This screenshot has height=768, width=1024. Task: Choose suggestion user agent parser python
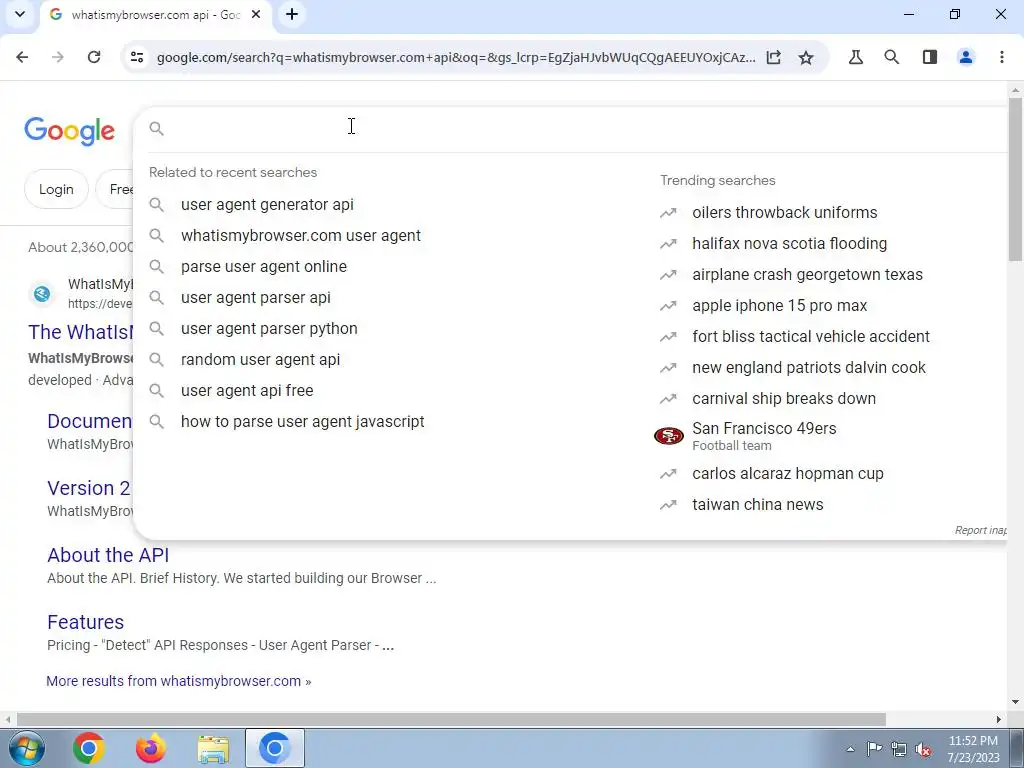point(269,328)
